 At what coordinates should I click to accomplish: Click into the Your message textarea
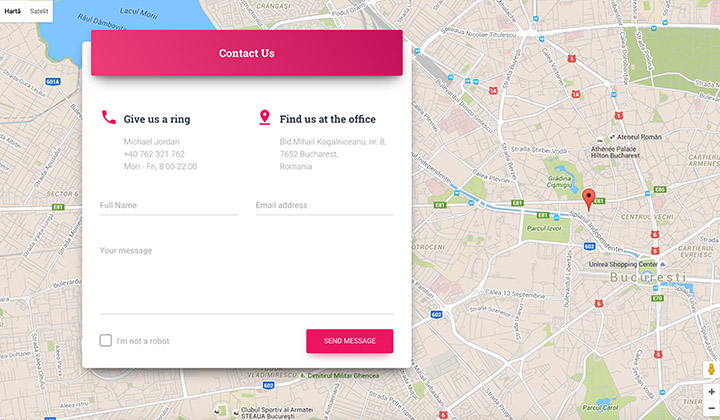click(246, 275)
